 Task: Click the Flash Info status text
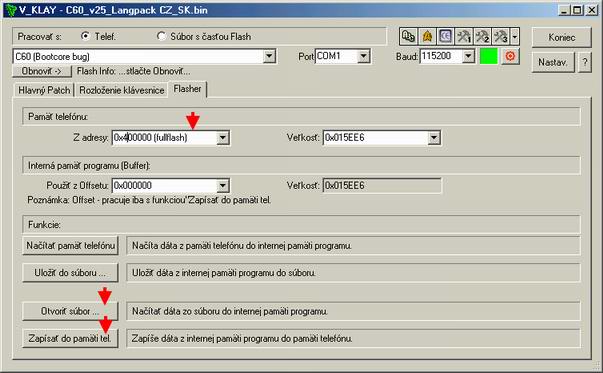[x=133, y=71]
